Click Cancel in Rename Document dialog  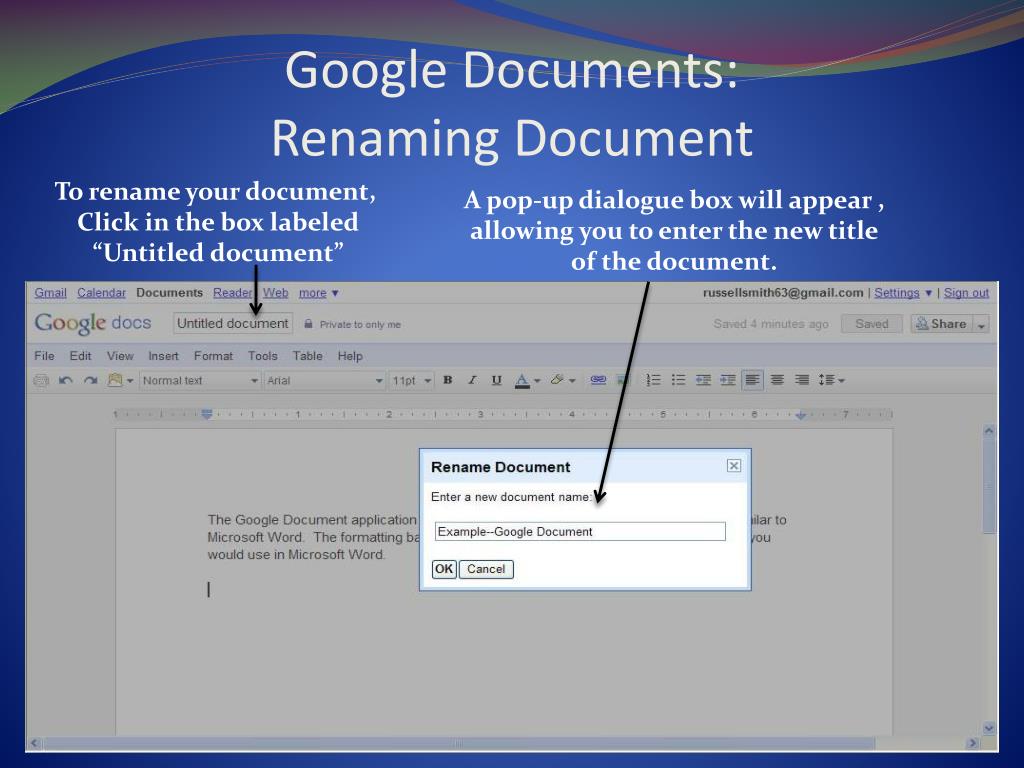(x=487, y=569)
